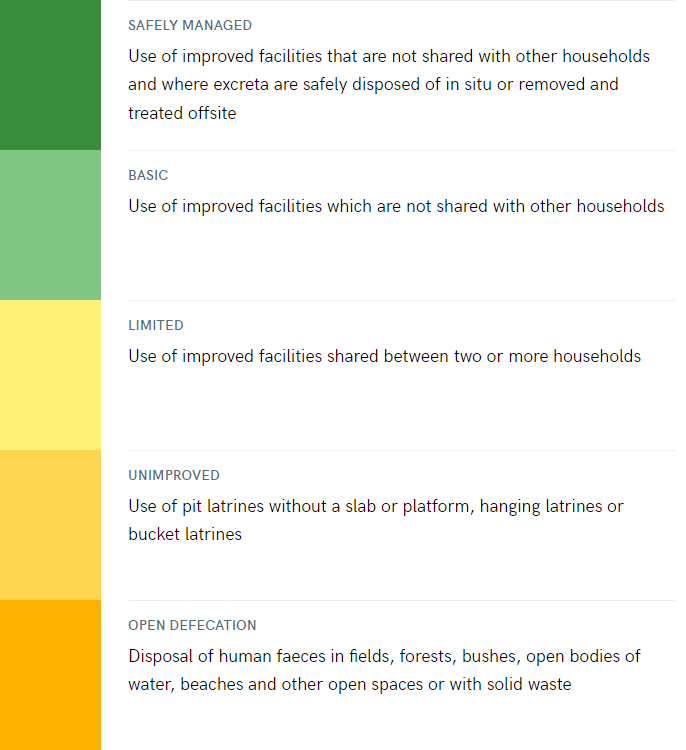This screenshot has width=686, height=750.
Task: Select the orange Open Defecation swatch
Action: (50, 675)
